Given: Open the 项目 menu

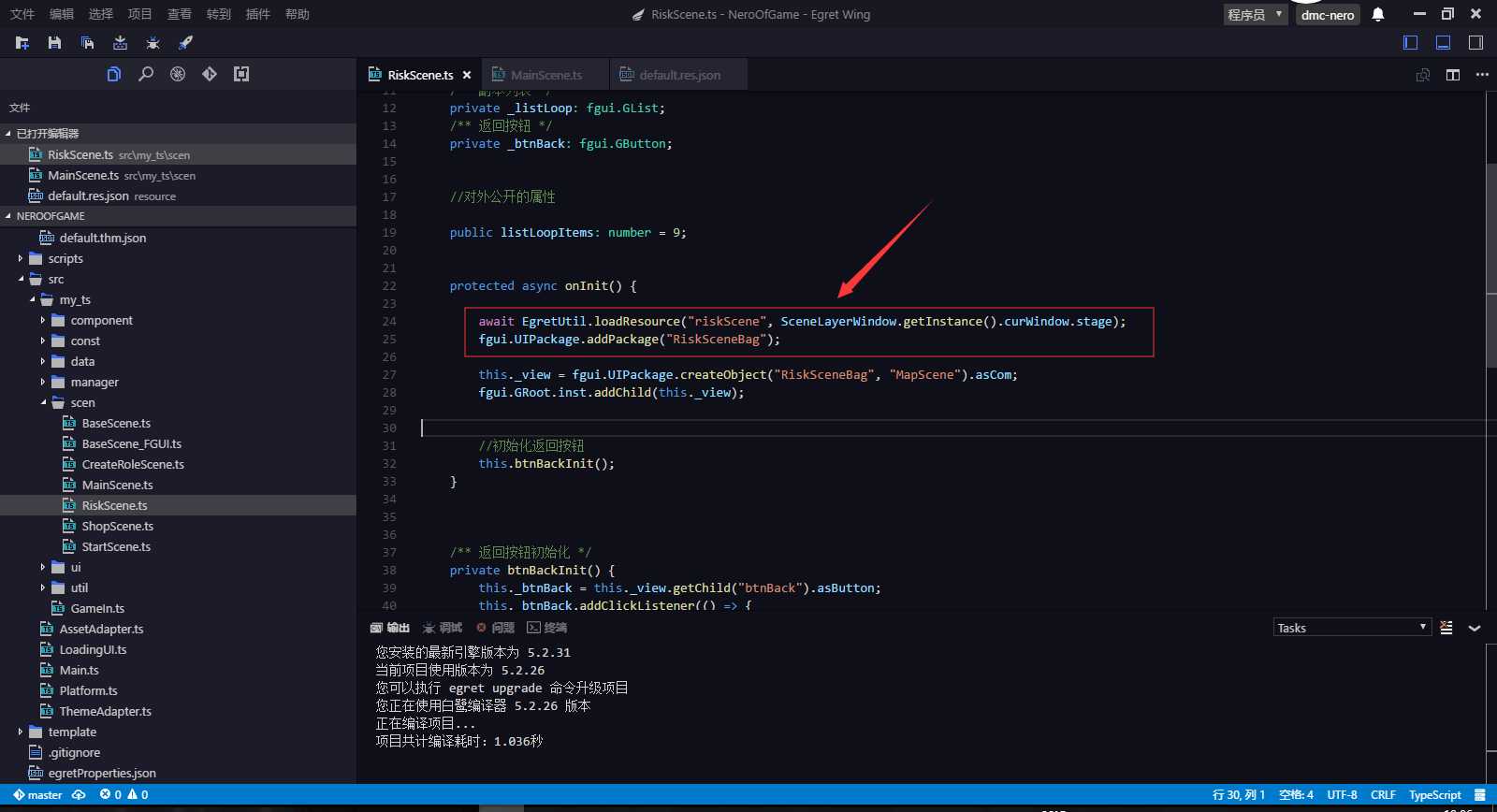Looking at the screenshot, I should (139, 14).
